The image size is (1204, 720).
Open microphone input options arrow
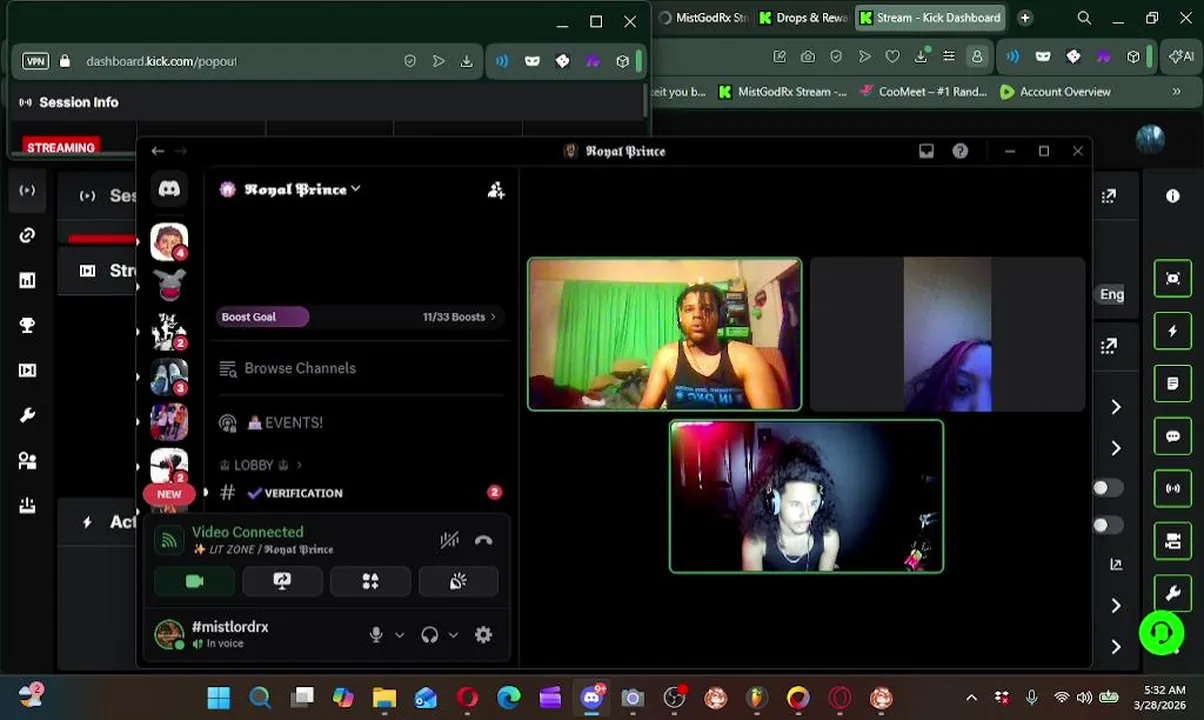pos(399,635)
